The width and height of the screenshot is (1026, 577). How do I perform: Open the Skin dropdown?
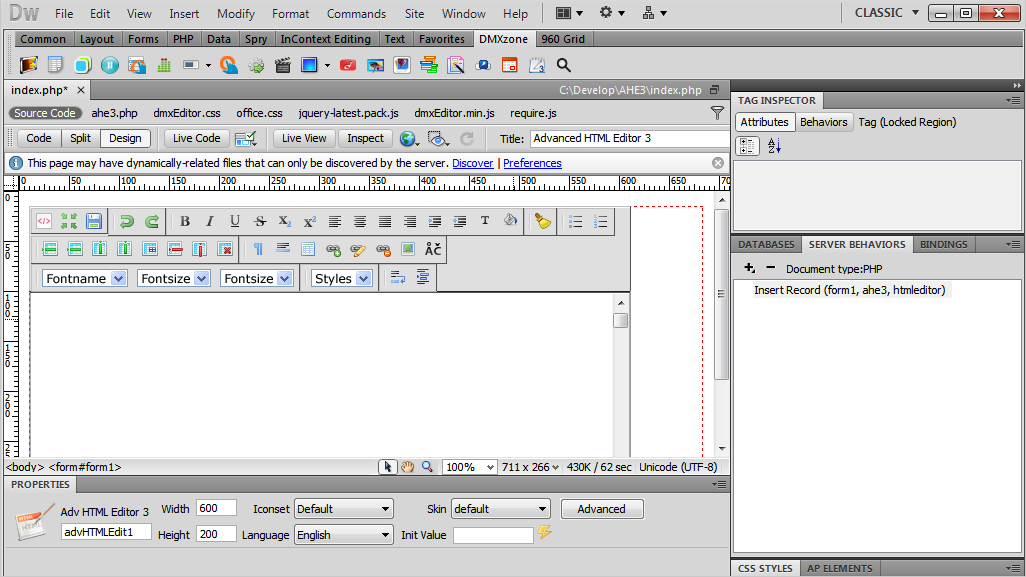coord(501,509)
